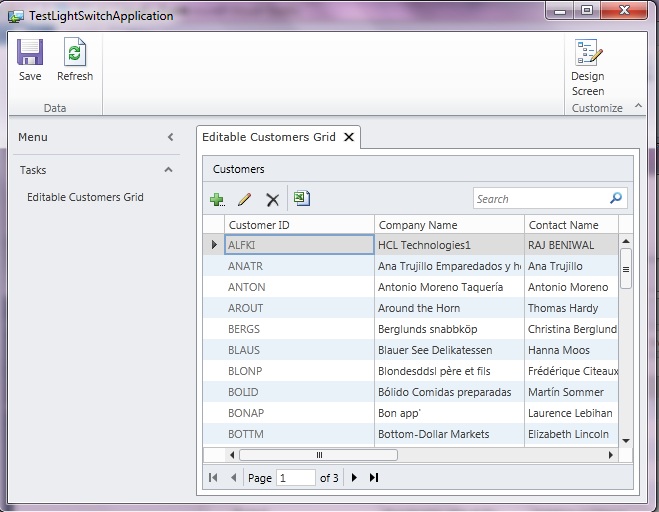This screenshot has height=512, width=659.
Task: Sort by the Contact Name column header
Action: 572,225
